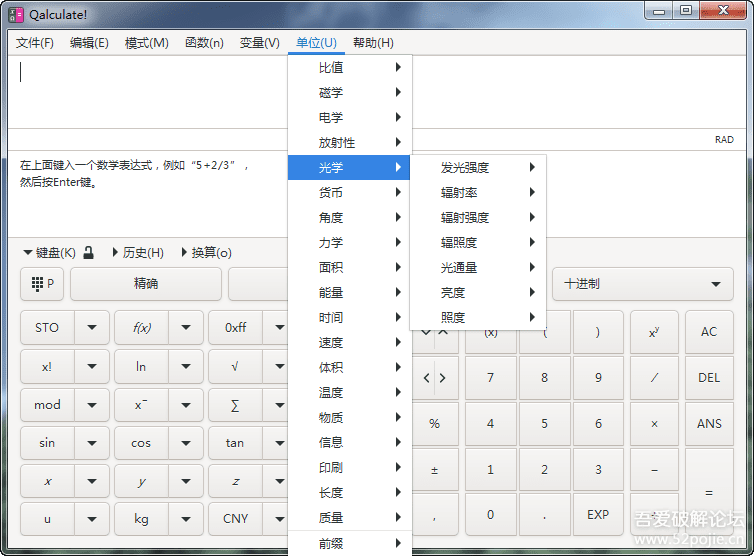The height and width of the screenshot is (556, 754).
Task: Collapse the 键盘(K) keypad expander
Action: tap(49, 253)
